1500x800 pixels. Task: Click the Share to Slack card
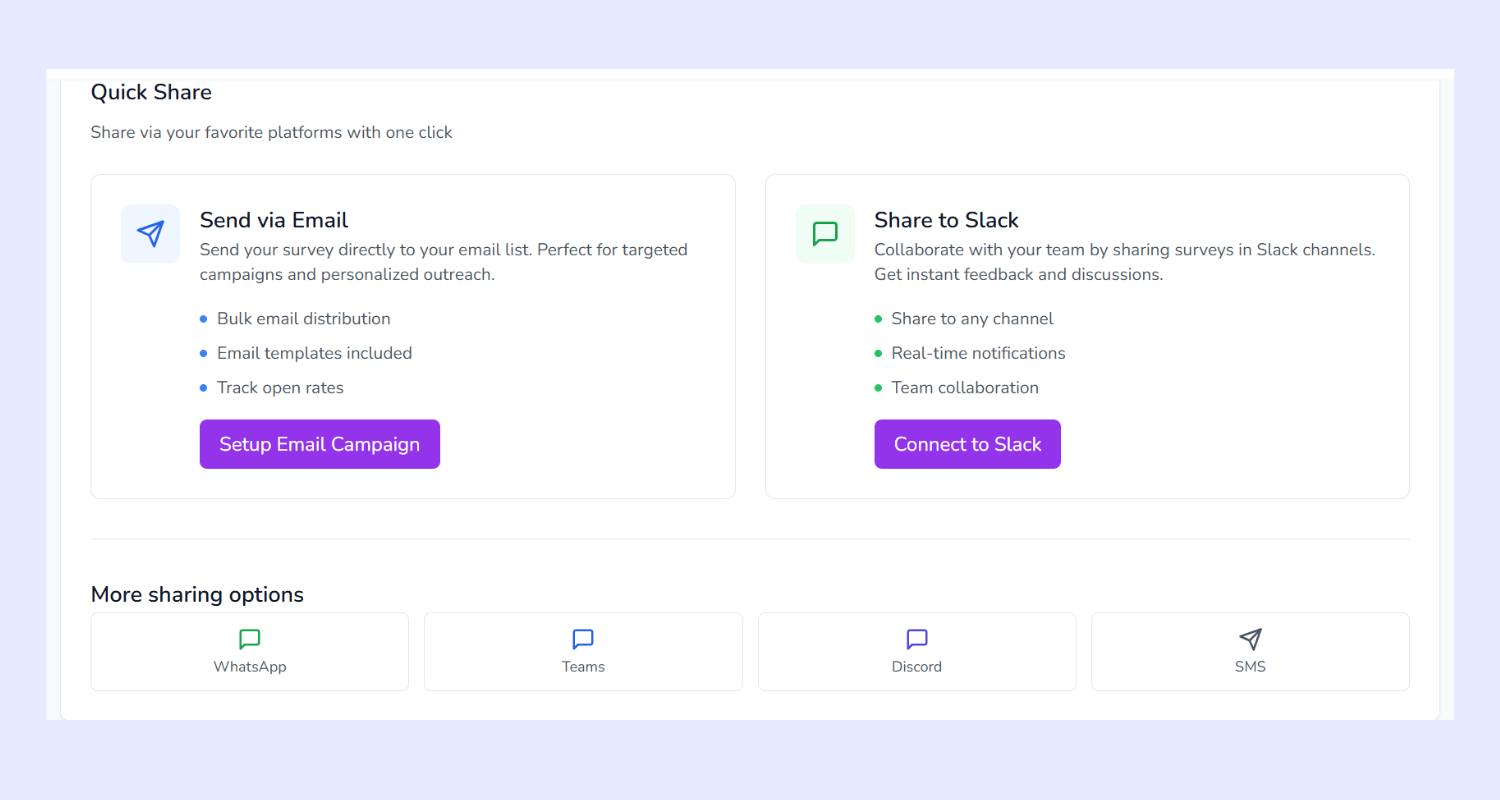pos(1087,336)
